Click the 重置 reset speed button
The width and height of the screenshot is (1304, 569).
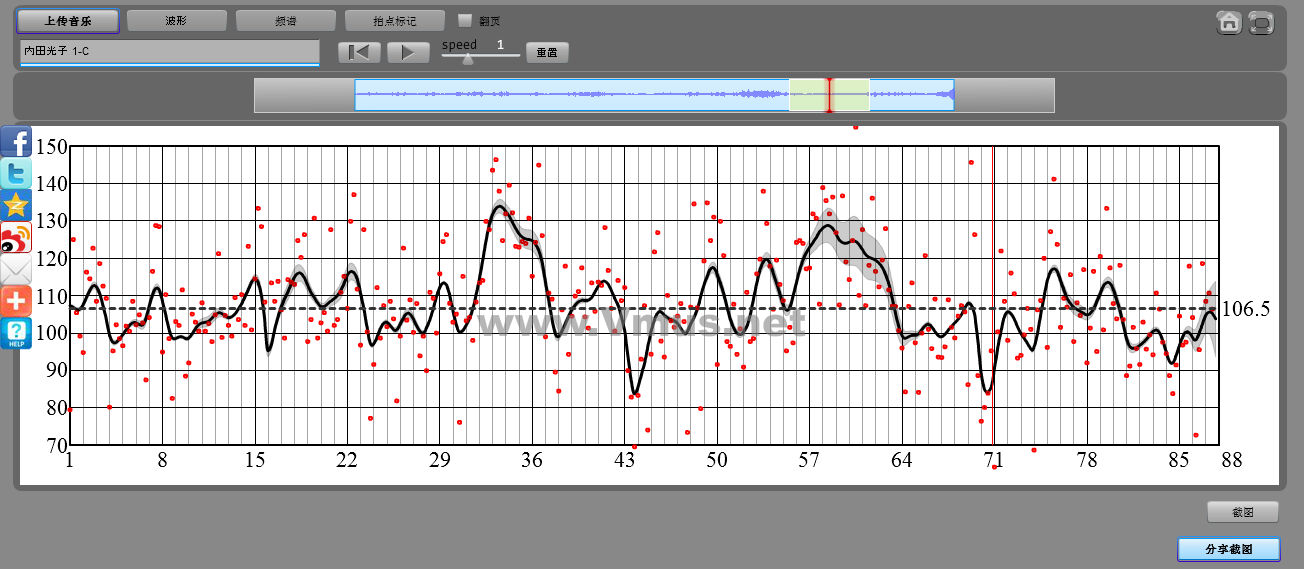click(547, 53)
